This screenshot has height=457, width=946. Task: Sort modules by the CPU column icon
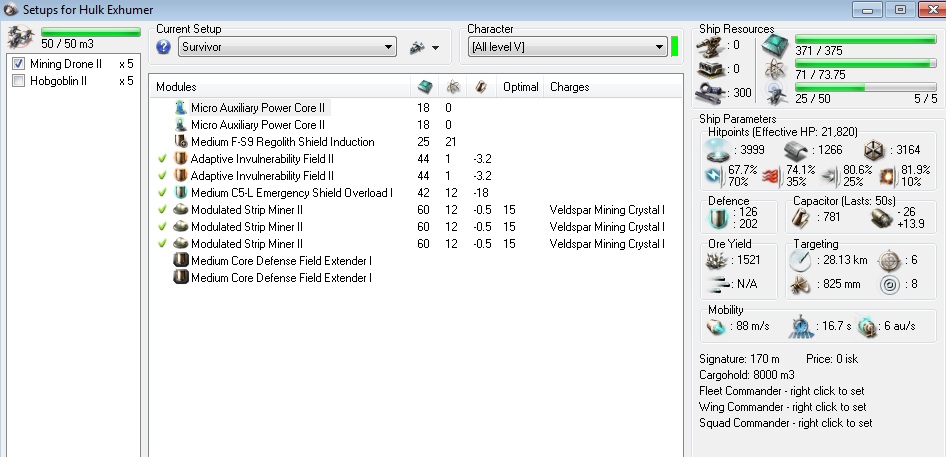pyautogui.click(x=425, y=87)
